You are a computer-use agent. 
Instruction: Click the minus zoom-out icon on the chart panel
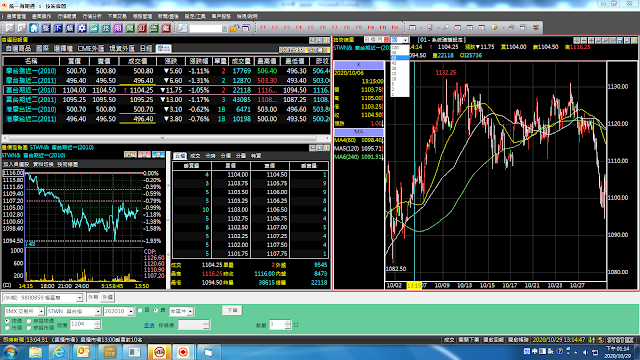point(584,40)
